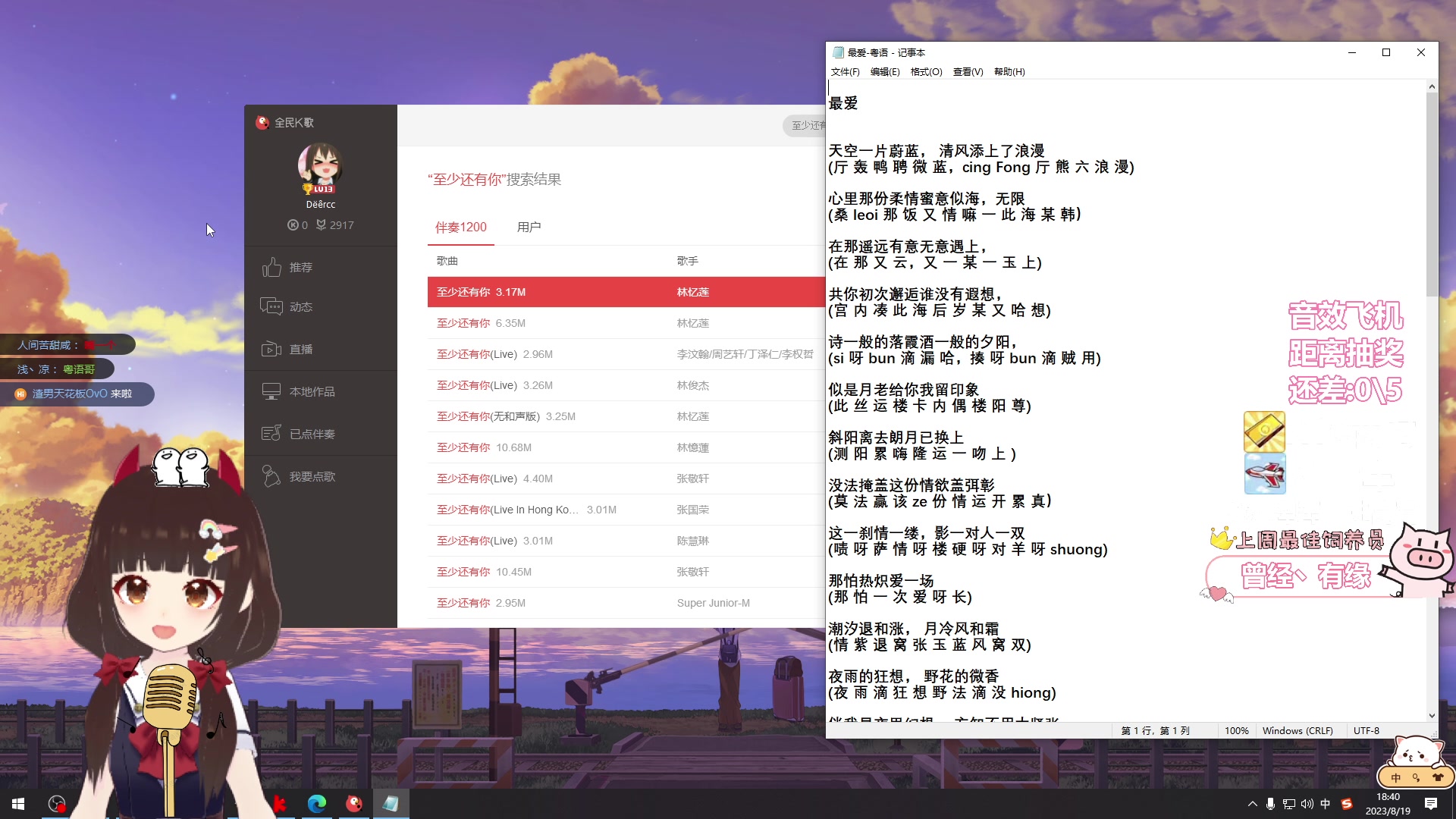Open the red K app in taskbar
This screenshot has width=1456, height=819.
click(x=279, y=804)
